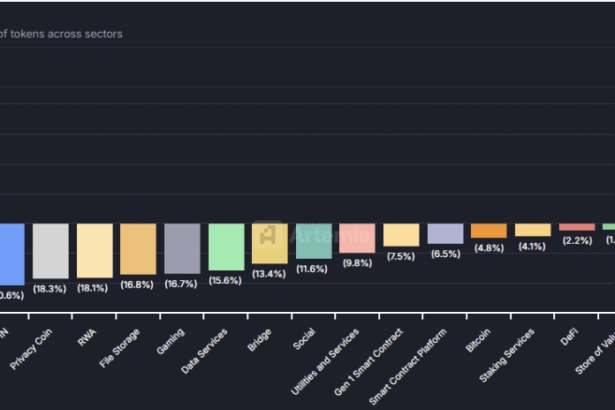Click the green Data Services bar
Viewport: 615px width, 410px height.
(x=226, y=246)
